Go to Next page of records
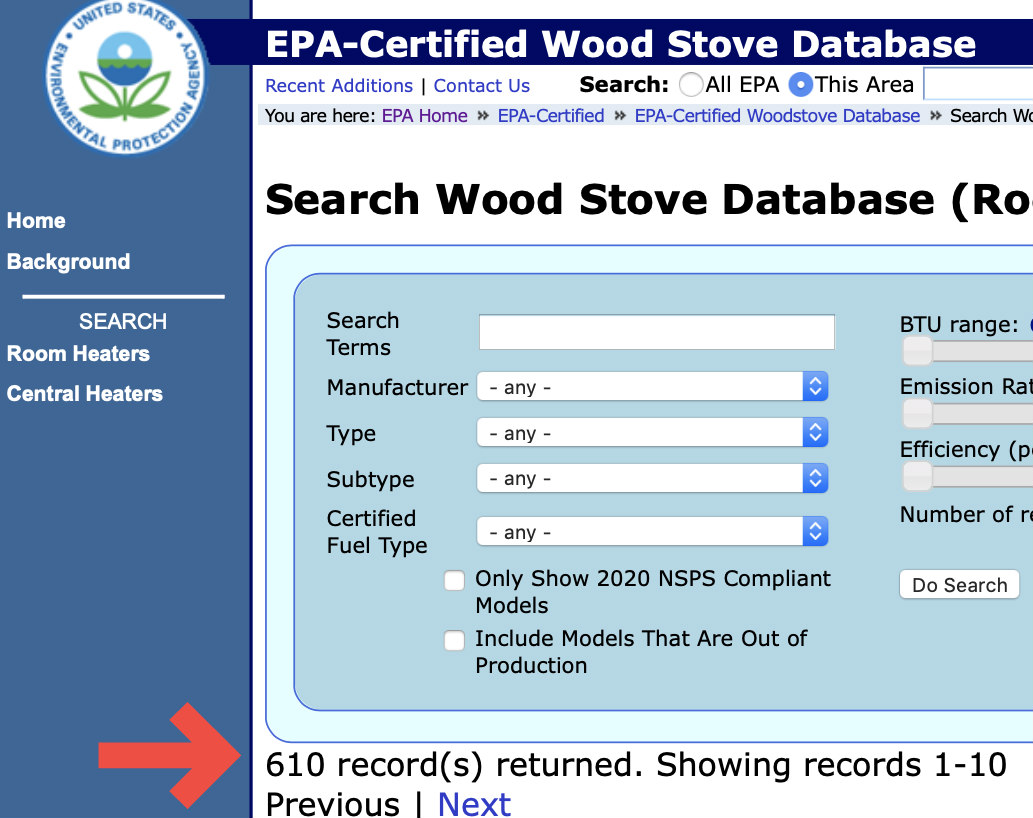Viewport: 1033px width, 818px height. click(474, 804)
